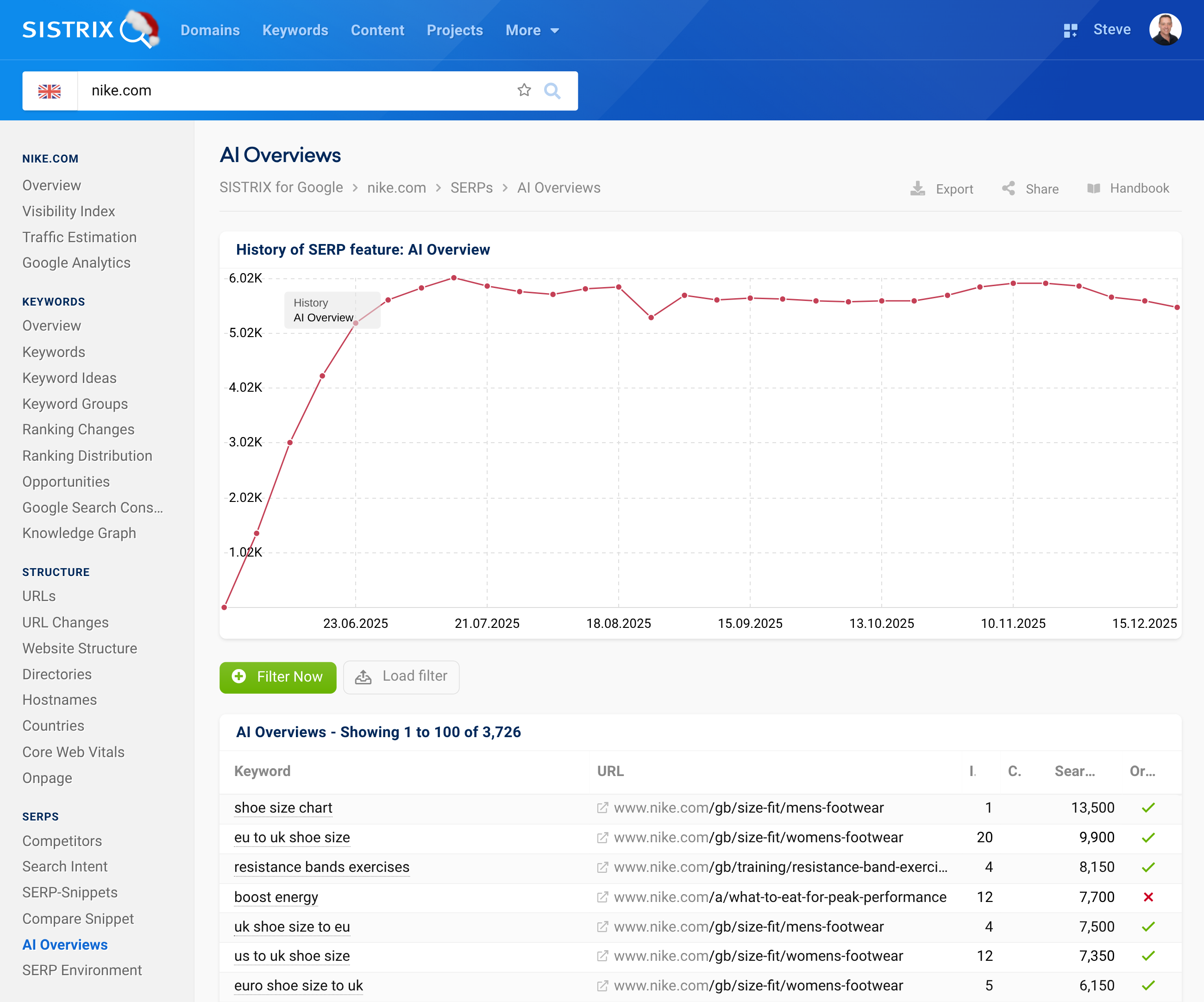Open Steve's profile avatar
Viewport: 1204px width, 1002px height.
pyautogui.click(x=1165, y=30)
